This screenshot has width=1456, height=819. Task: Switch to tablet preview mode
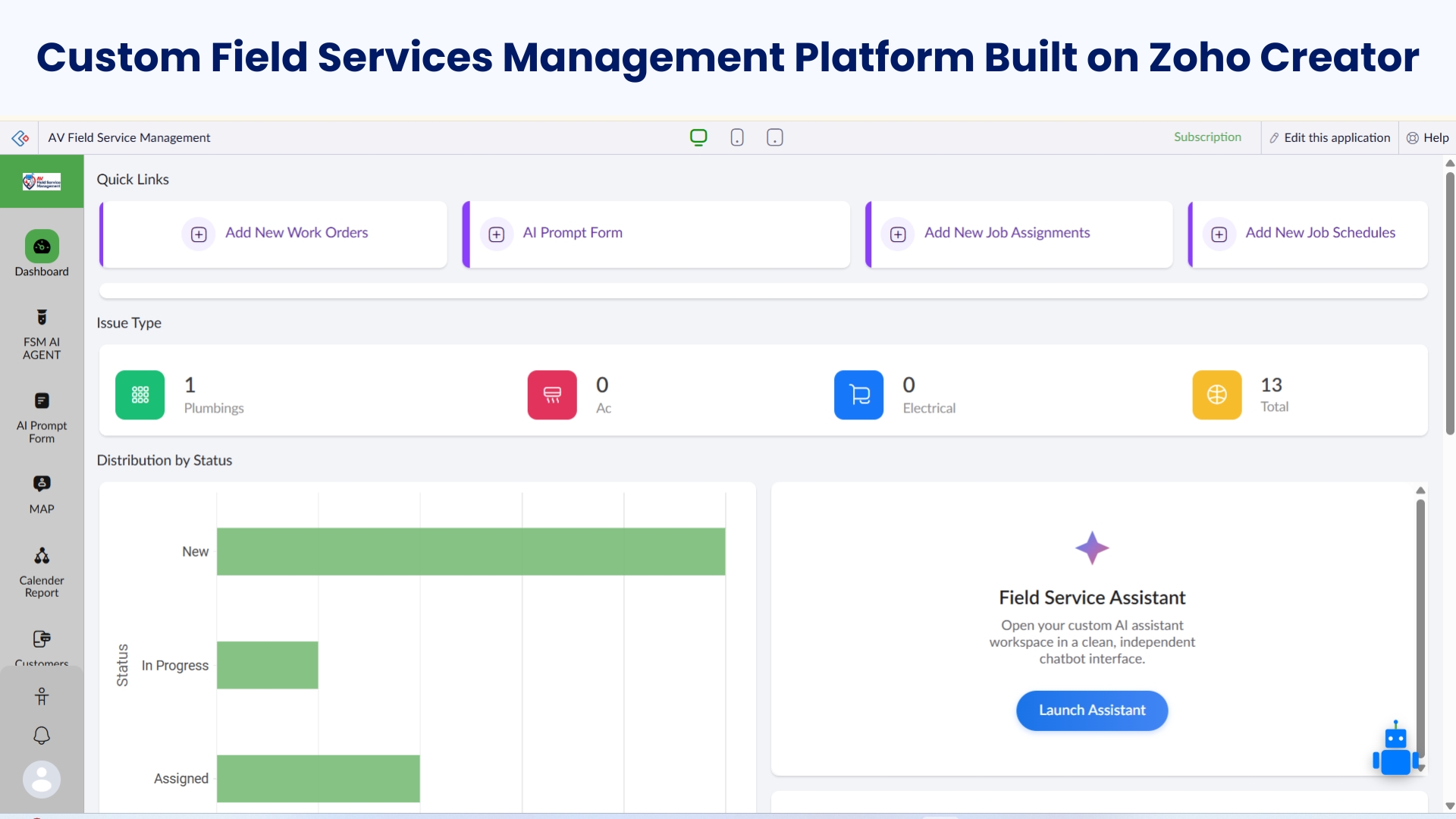(775, 137)
